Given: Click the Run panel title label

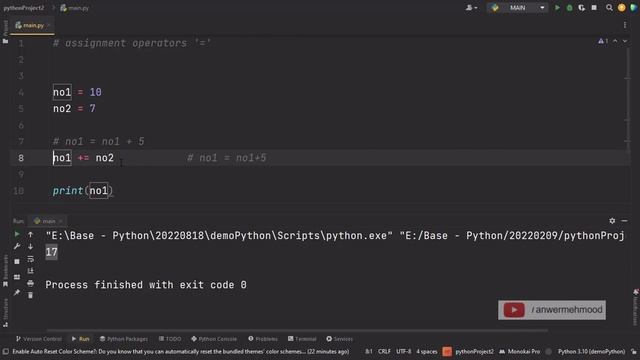Looking at the screenshot, I should tap(18, 221).
